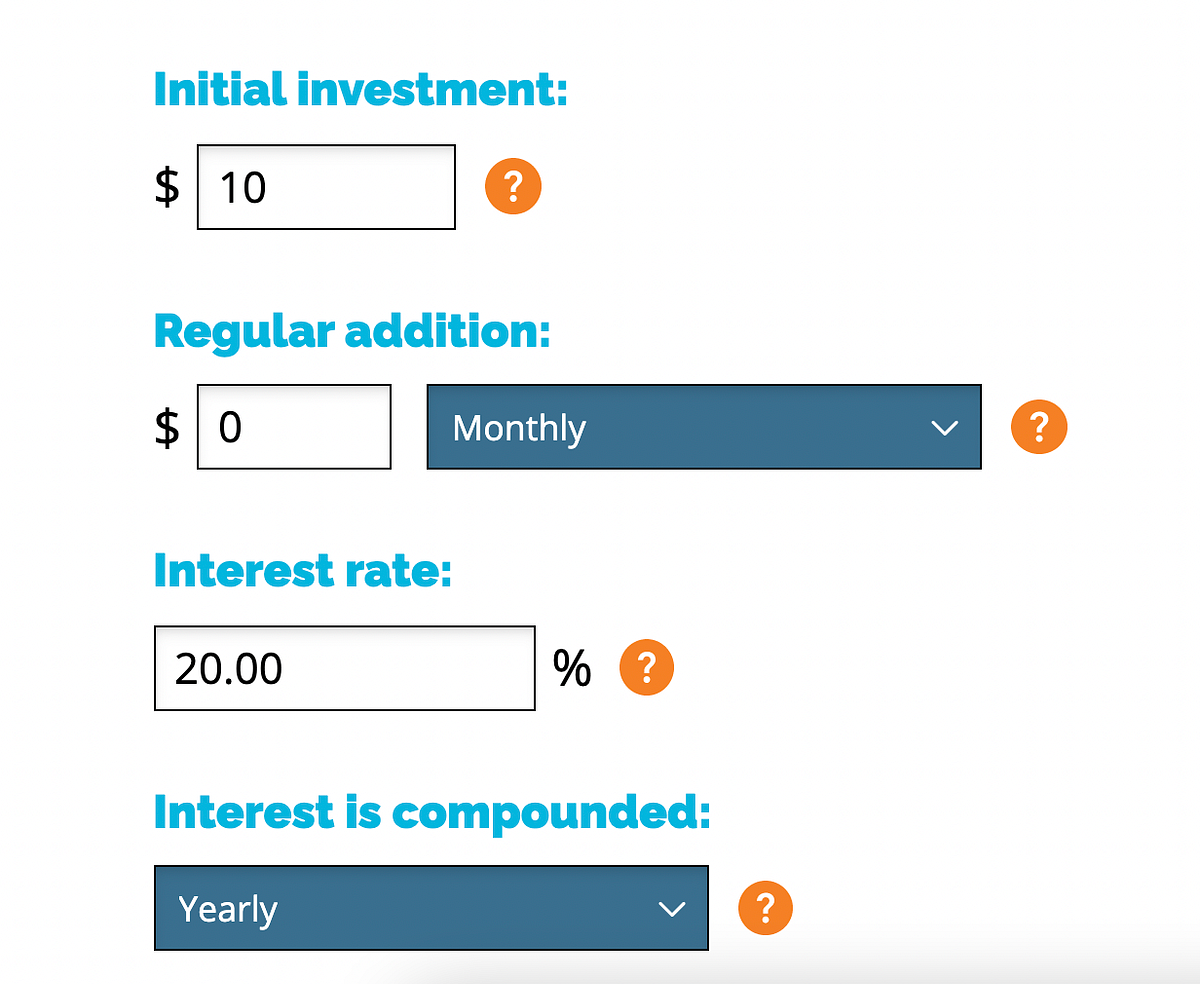
Task: Open the Monthly regular addition frequency dropdown
Action: pyautogui.click(x=704, y=427)
